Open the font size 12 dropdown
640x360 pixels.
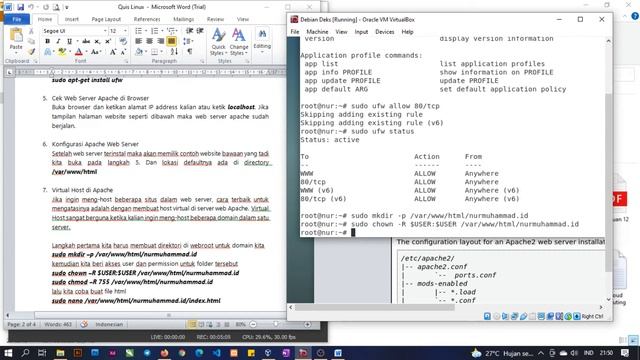click(125, 31)
